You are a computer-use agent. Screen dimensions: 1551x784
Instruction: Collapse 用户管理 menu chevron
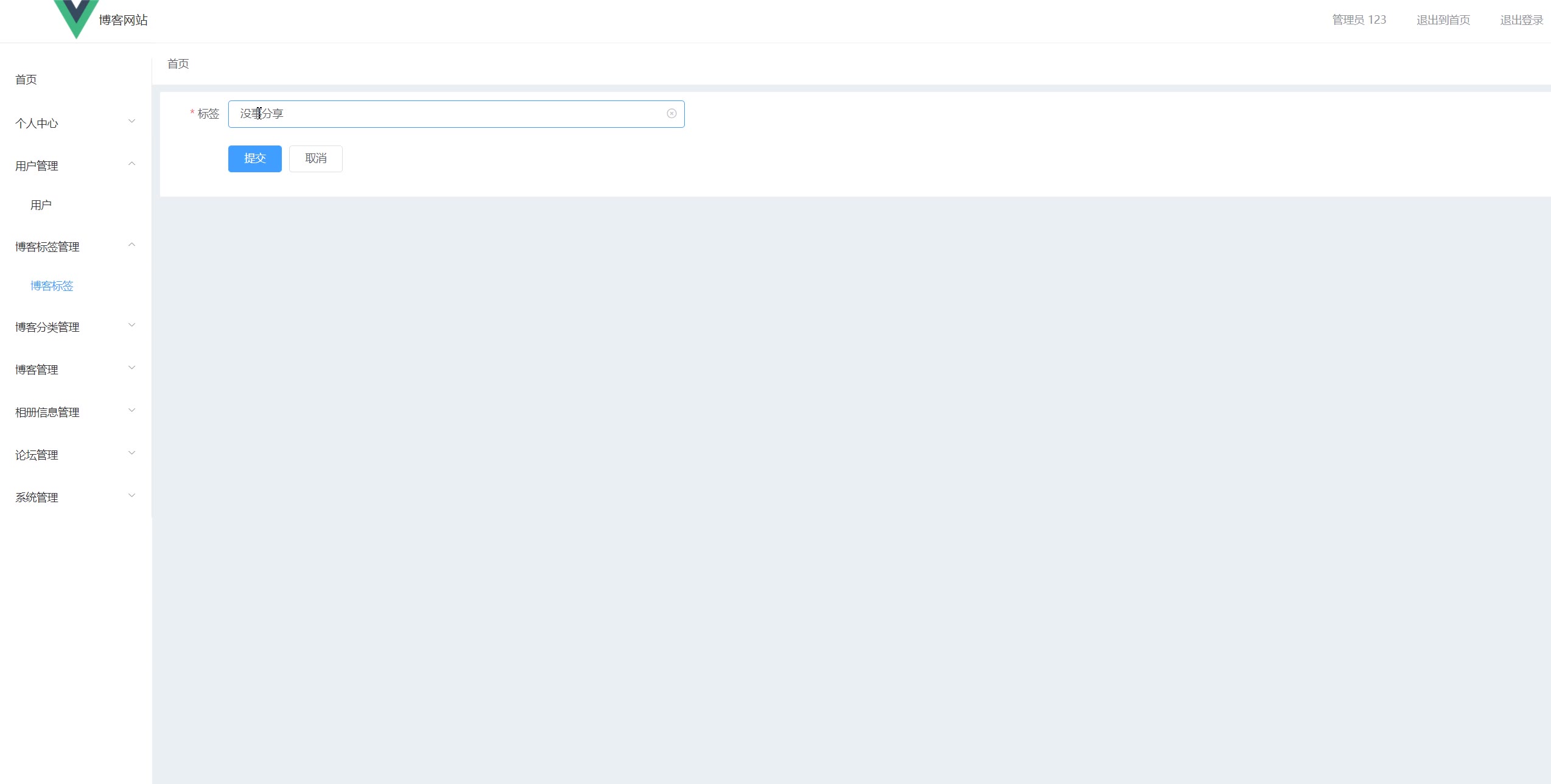pyautogui.click(x=131, y=164)
